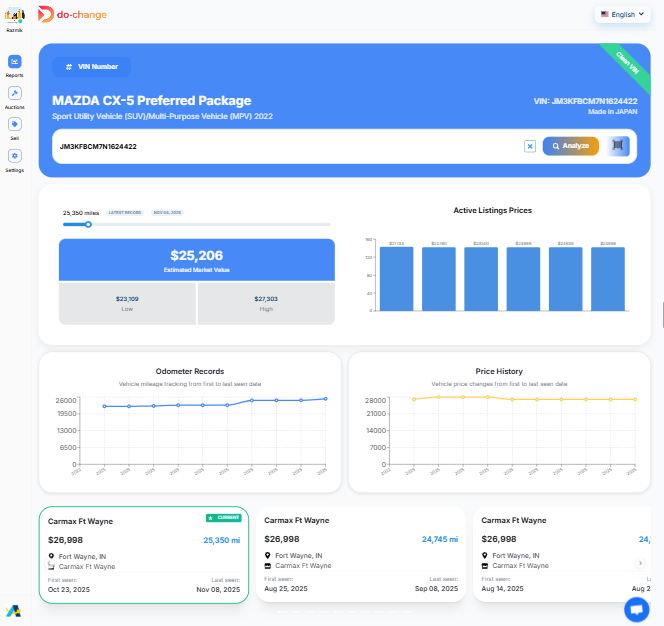Select the current Carmax Ft Wayne listing
Image resolution: width=664 pixels, height=626 pixels.
[x=145, y=555]
